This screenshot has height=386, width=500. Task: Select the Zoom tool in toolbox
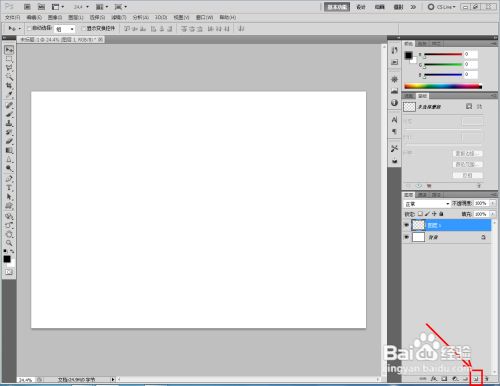(x=9, y=243)
